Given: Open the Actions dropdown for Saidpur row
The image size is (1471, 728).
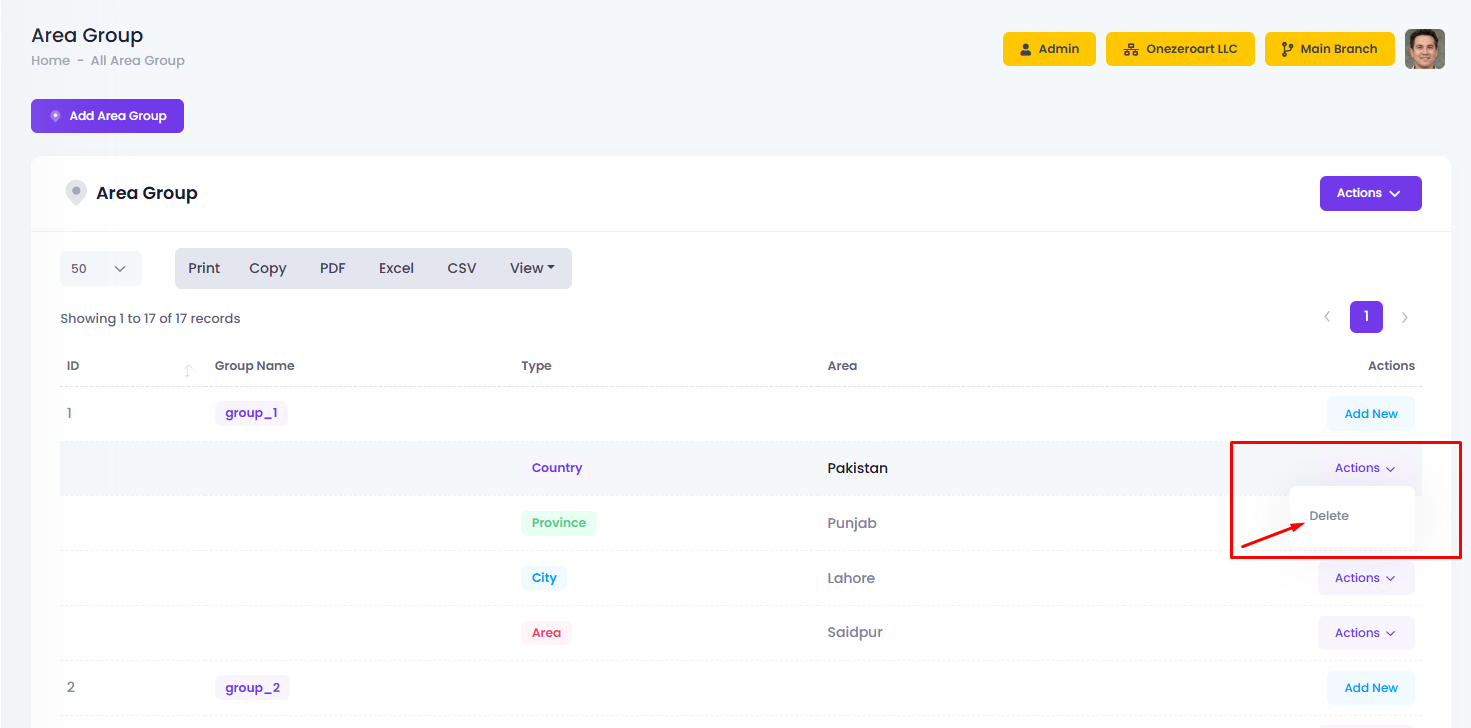Looking at the screenshot, I should [1365, 633].
